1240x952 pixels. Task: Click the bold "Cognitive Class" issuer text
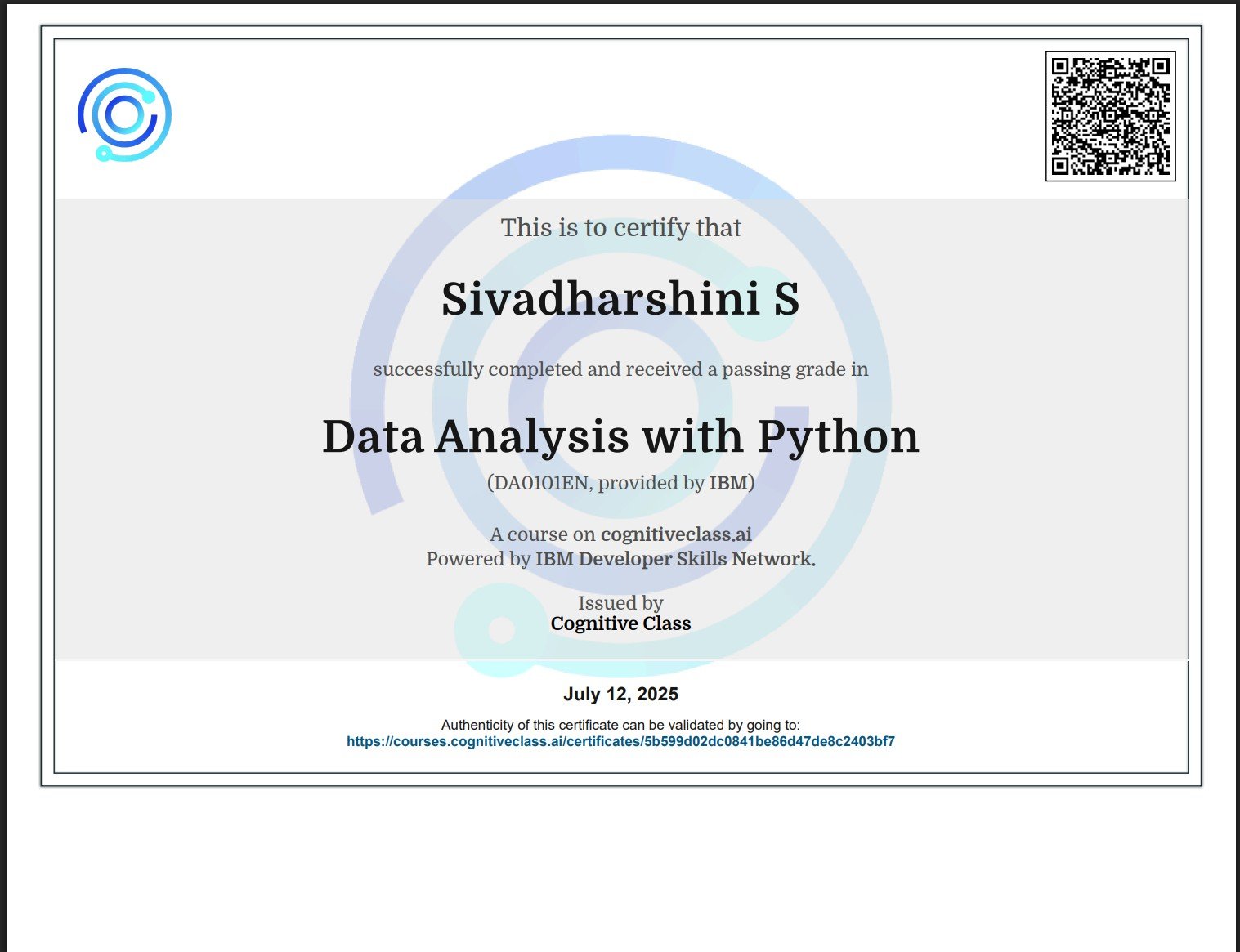pos(620,623)
